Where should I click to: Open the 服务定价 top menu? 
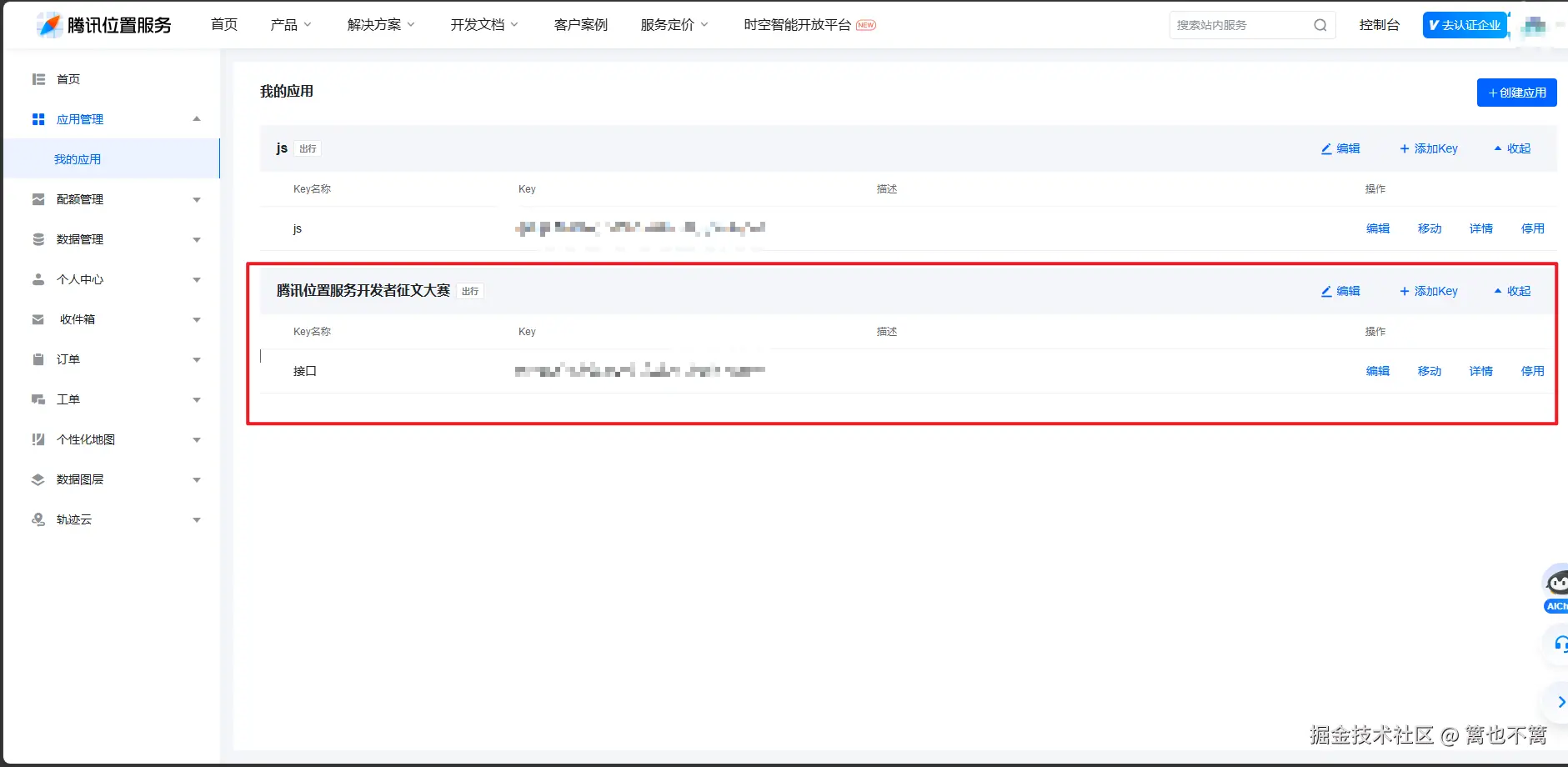pyautogui.click(x=674, y=25)
